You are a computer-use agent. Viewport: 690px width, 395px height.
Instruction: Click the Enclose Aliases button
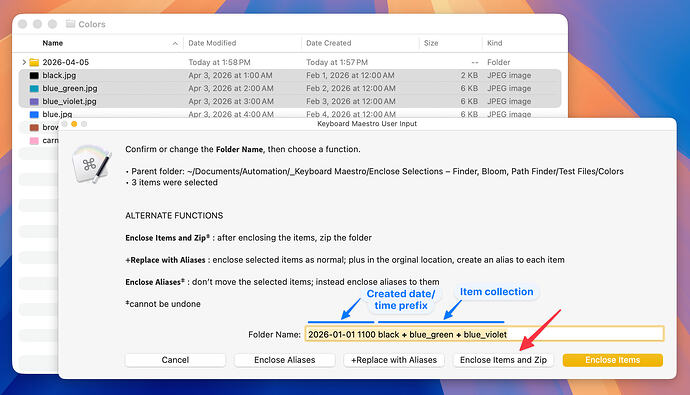pos(285,360)
